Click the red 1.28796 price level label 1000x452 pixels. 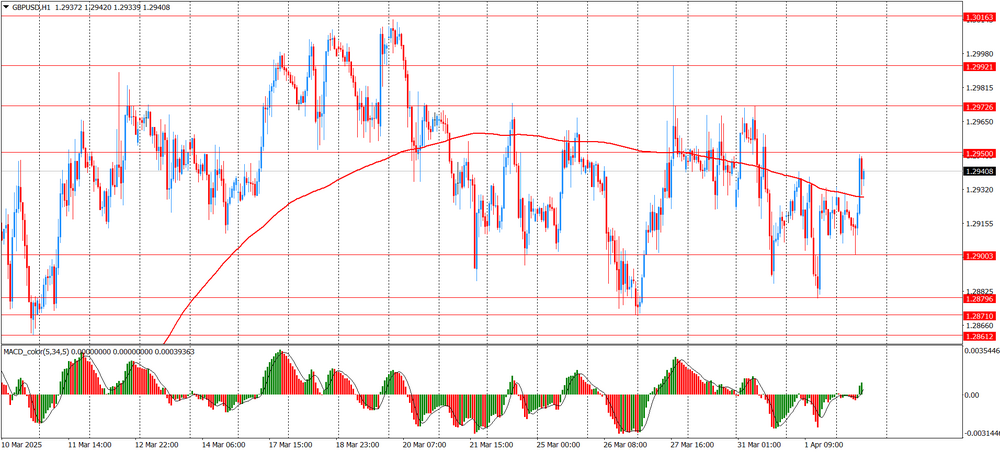coord(979,298)
